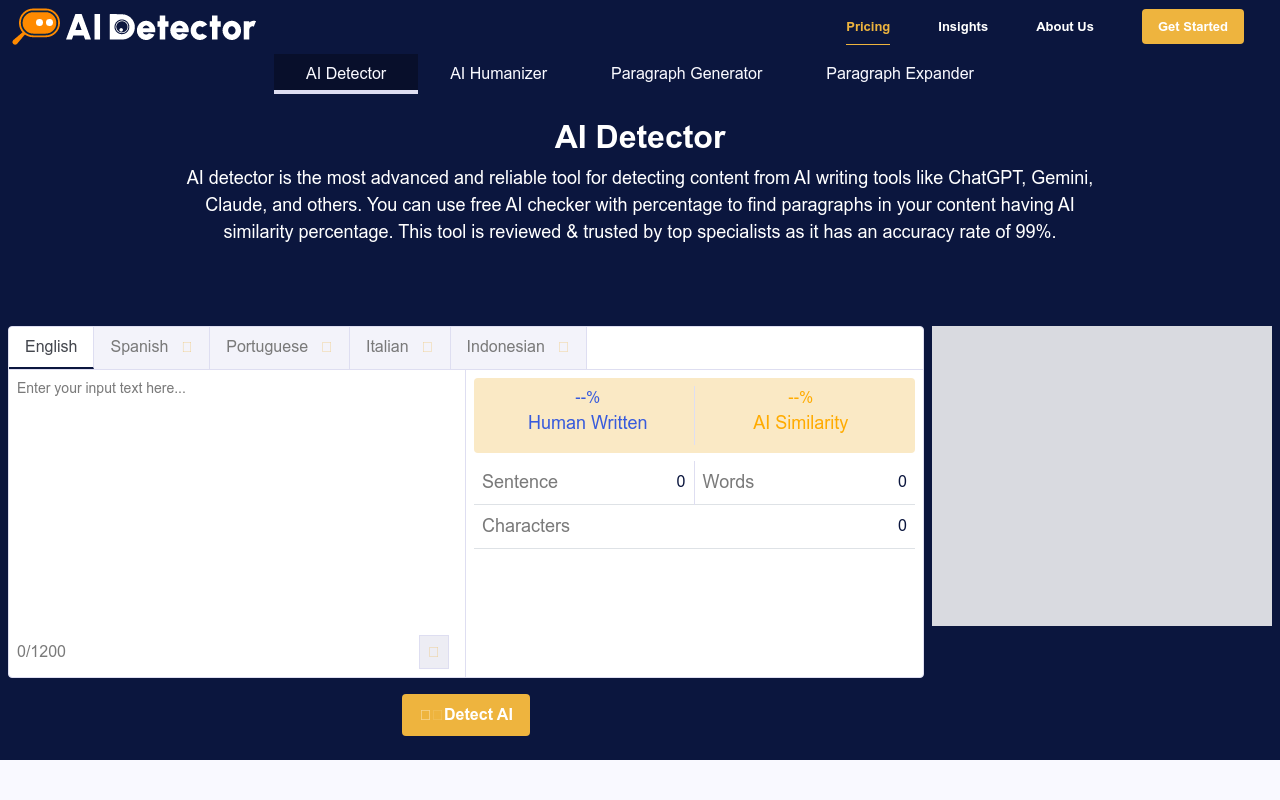Select the Italian language tab
Viewport: 1280px width, 800px height.
pyautogui.click(x=399, y=347)
